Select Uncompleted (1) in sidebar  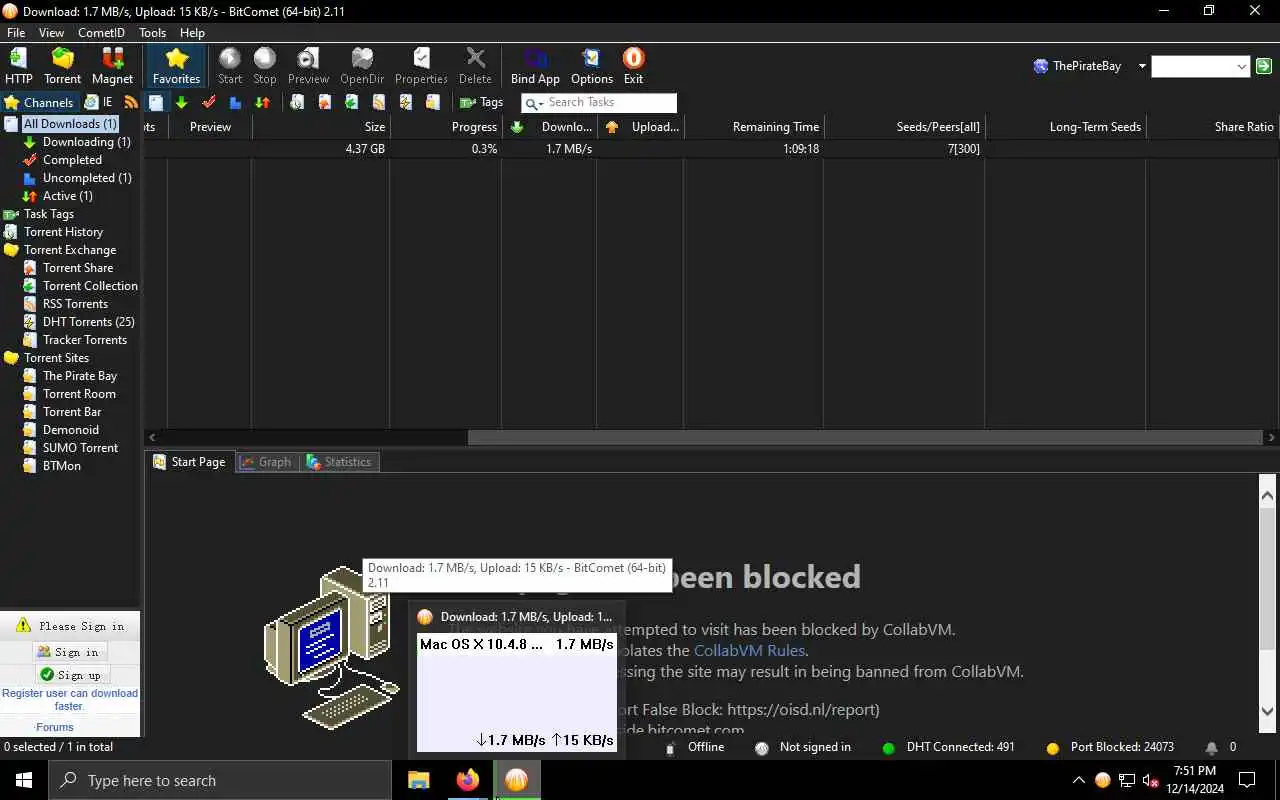point(87,178)
